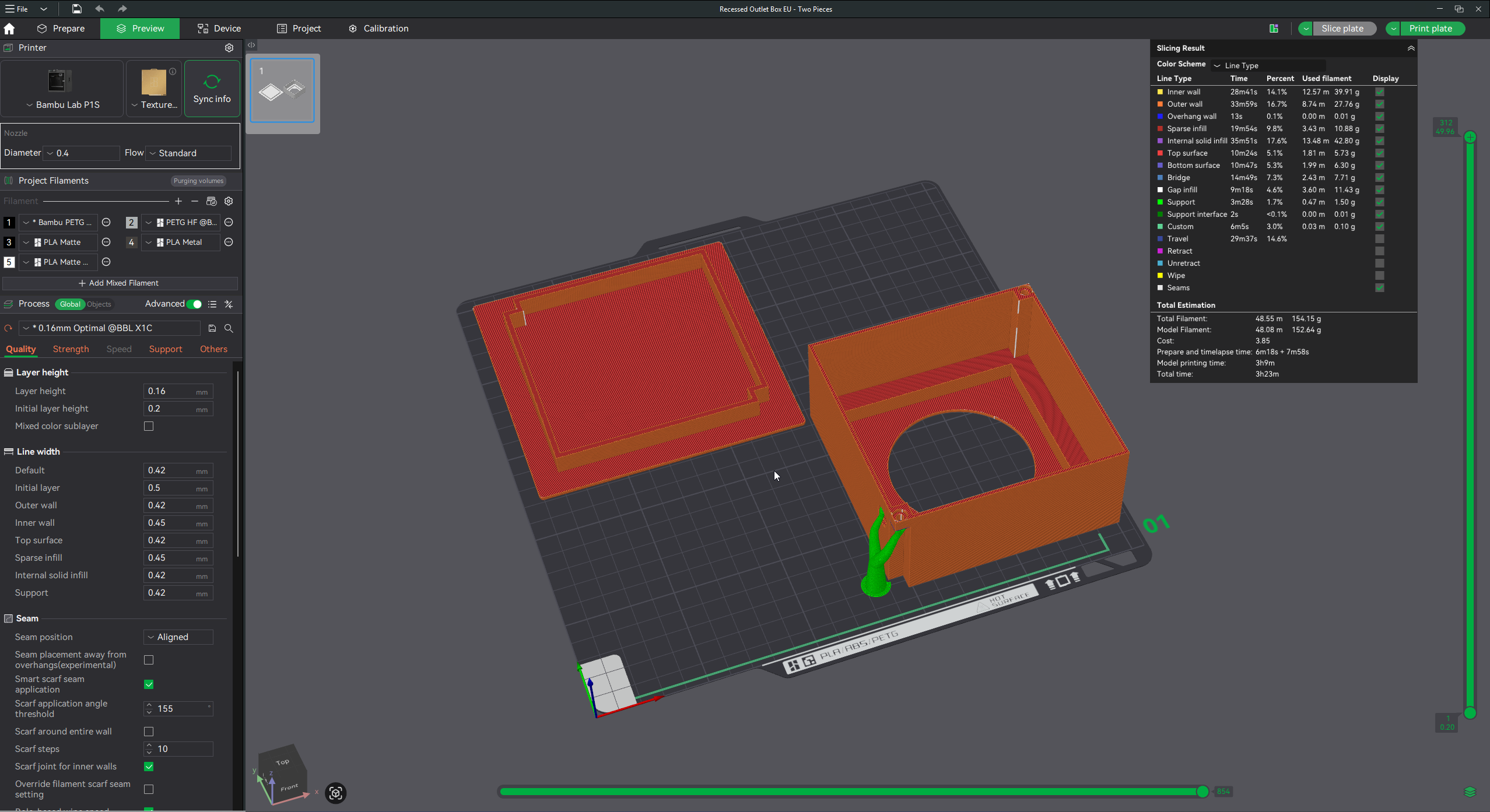
Task: Edit filament 5 PLA Matte preset icon
Action: 106,262
